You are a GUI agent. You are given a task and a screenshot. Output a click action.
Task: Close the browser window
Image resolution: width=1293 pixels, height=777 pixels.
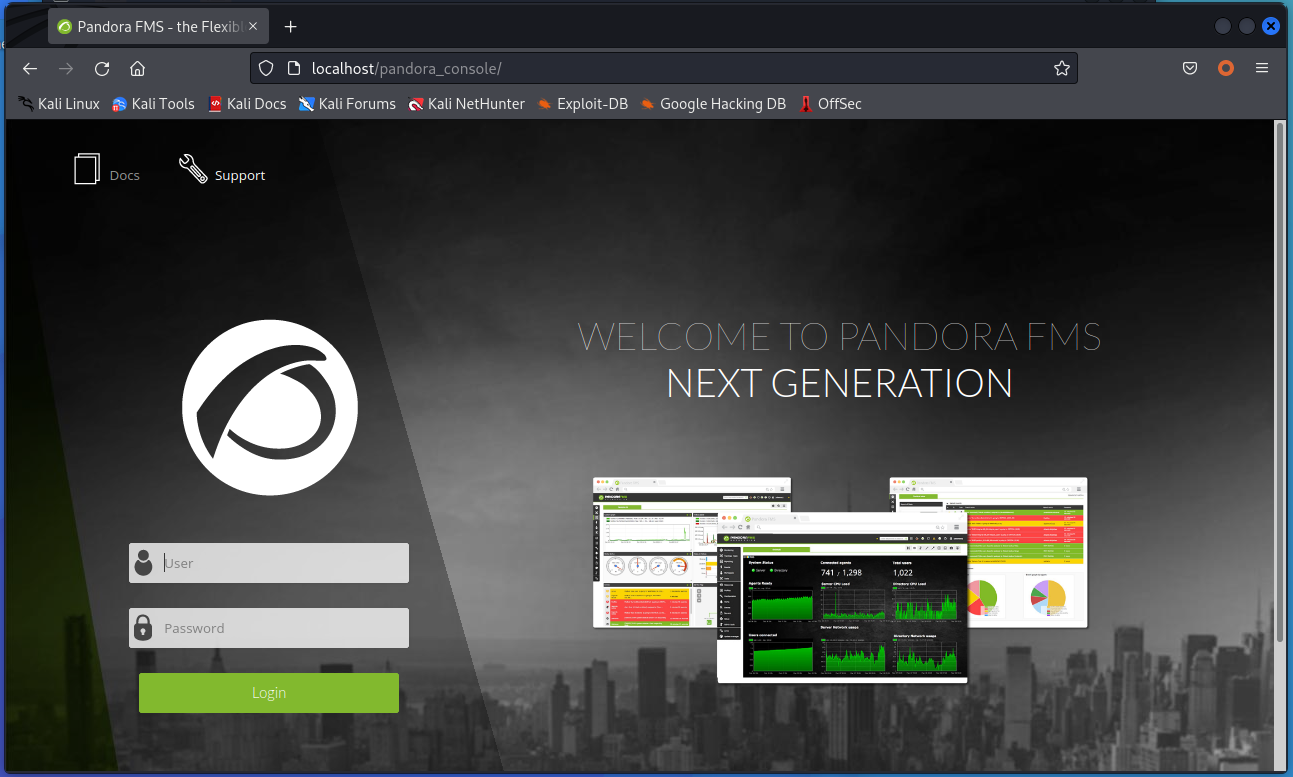(1271, 27)
